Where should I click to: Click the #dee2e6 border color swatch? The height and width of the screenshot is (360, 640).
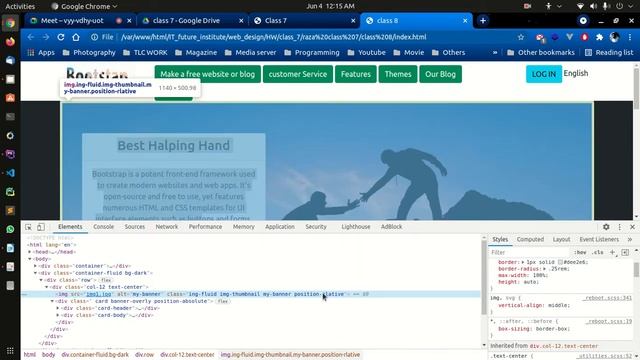pos(560,262)
